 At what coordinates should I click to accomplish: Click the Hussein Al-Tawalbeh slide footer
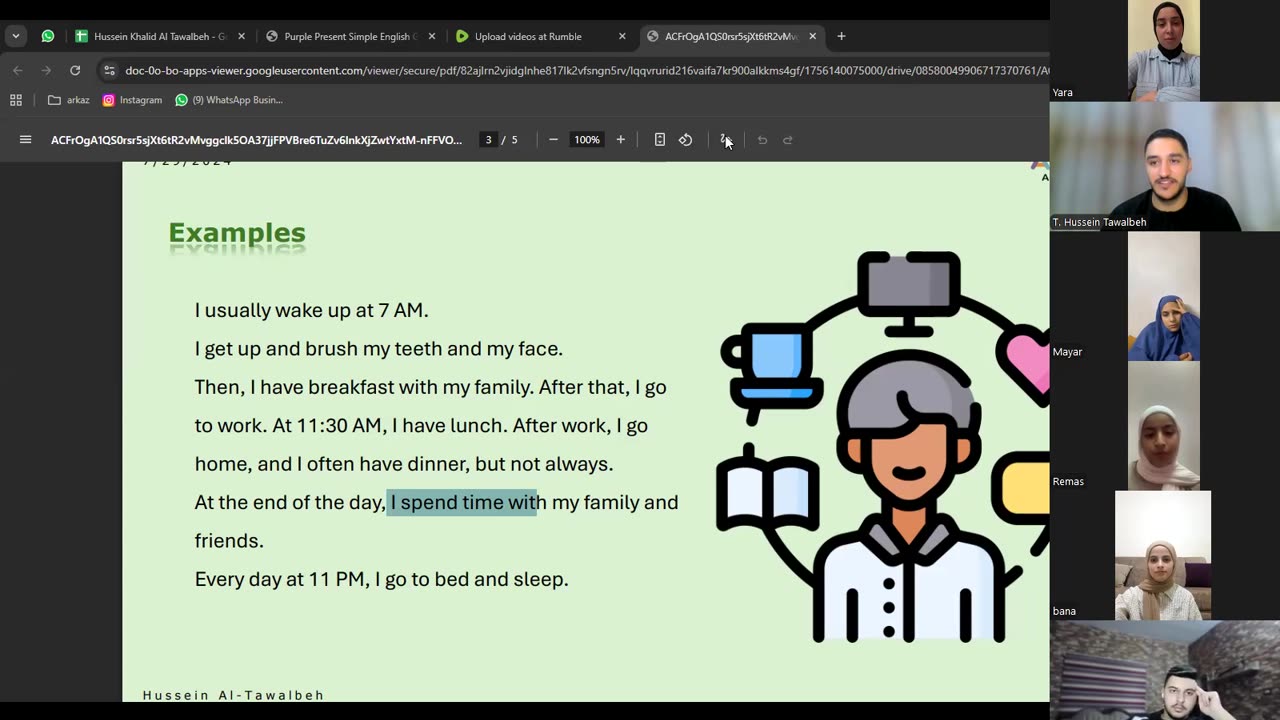tap(233, 695)
